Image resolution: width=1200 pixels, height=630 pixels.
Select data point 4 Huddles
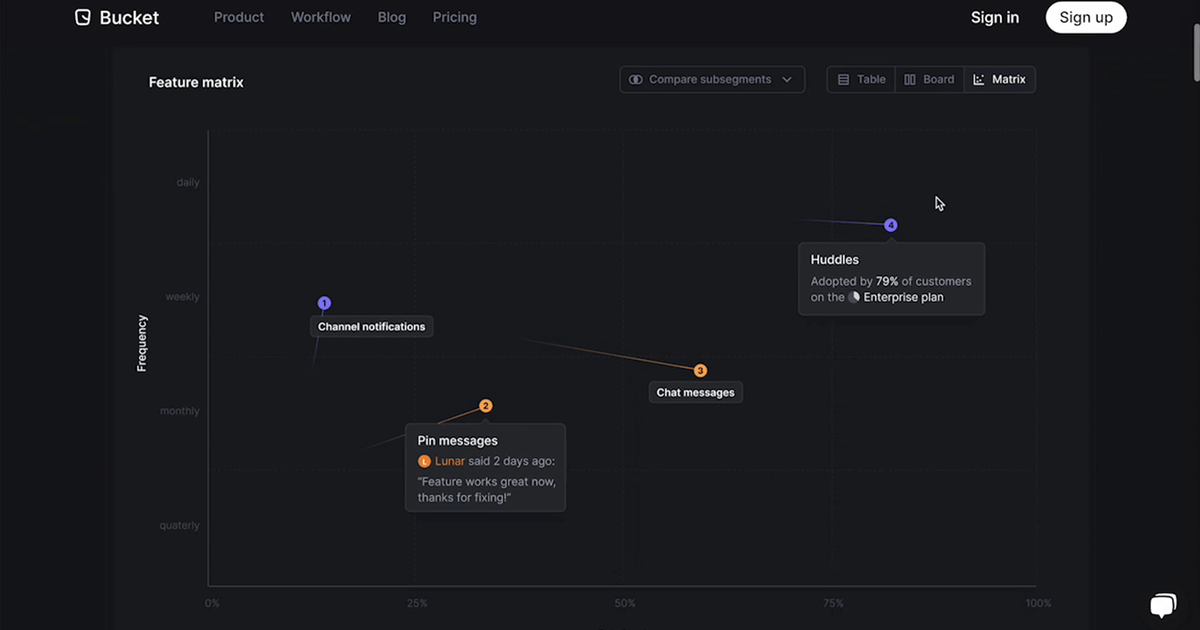pos(891,226)
